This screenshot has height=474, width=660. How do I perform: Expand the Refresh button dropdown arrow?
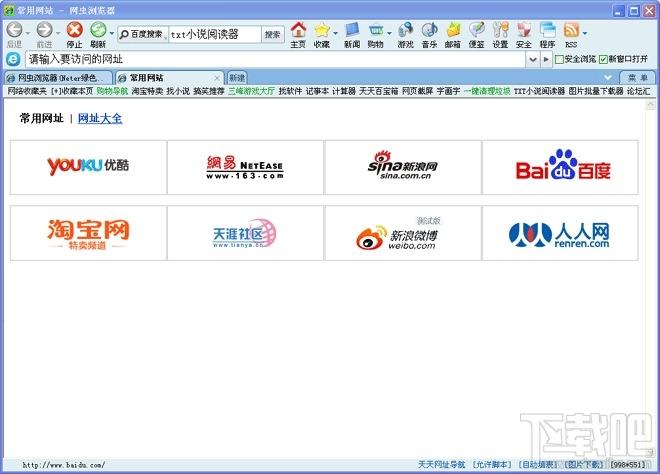[112, 33]
